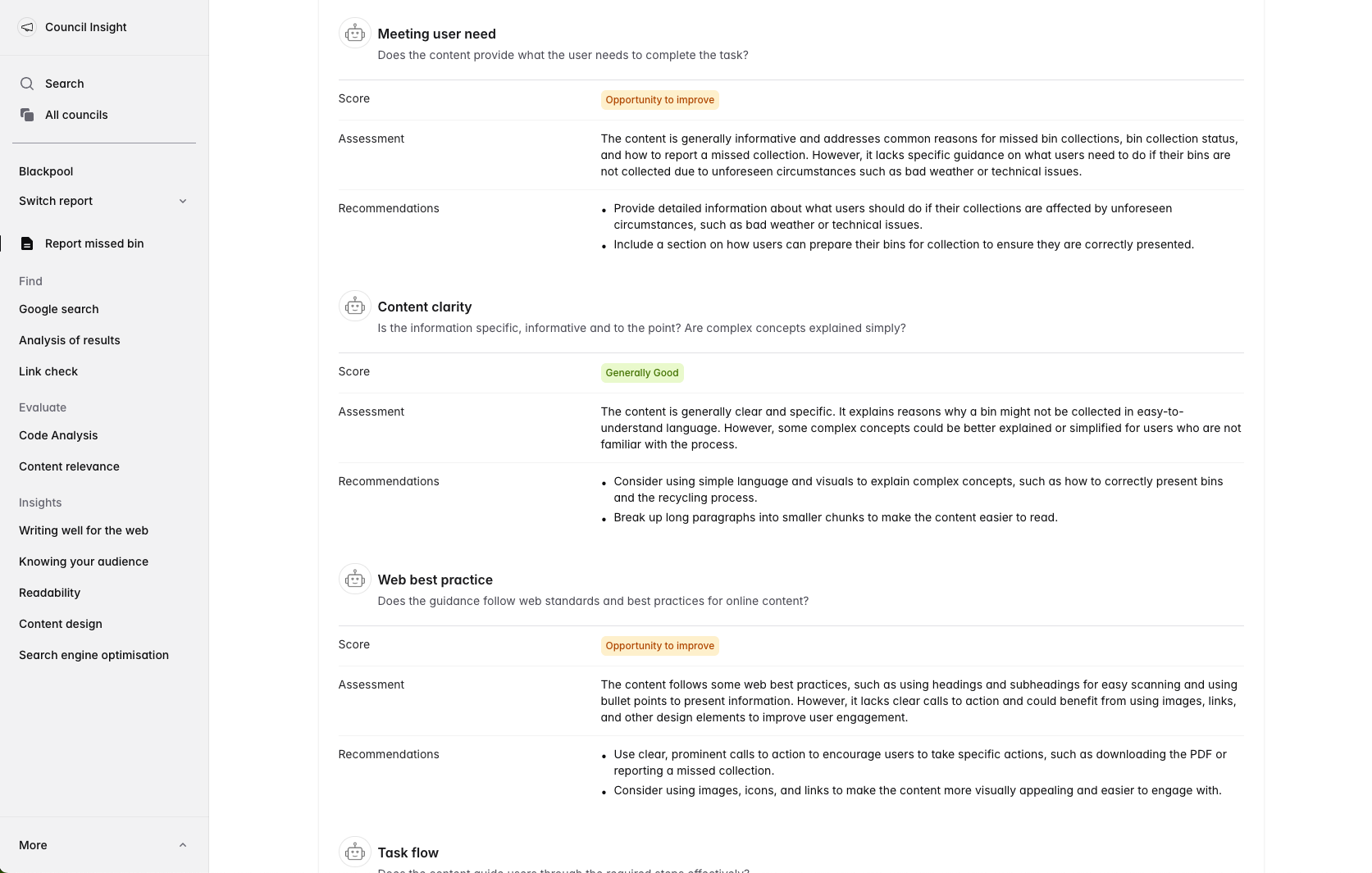Click the Generally Good score badge
This screenshot has width=1372, height=873.
(642, 373)
